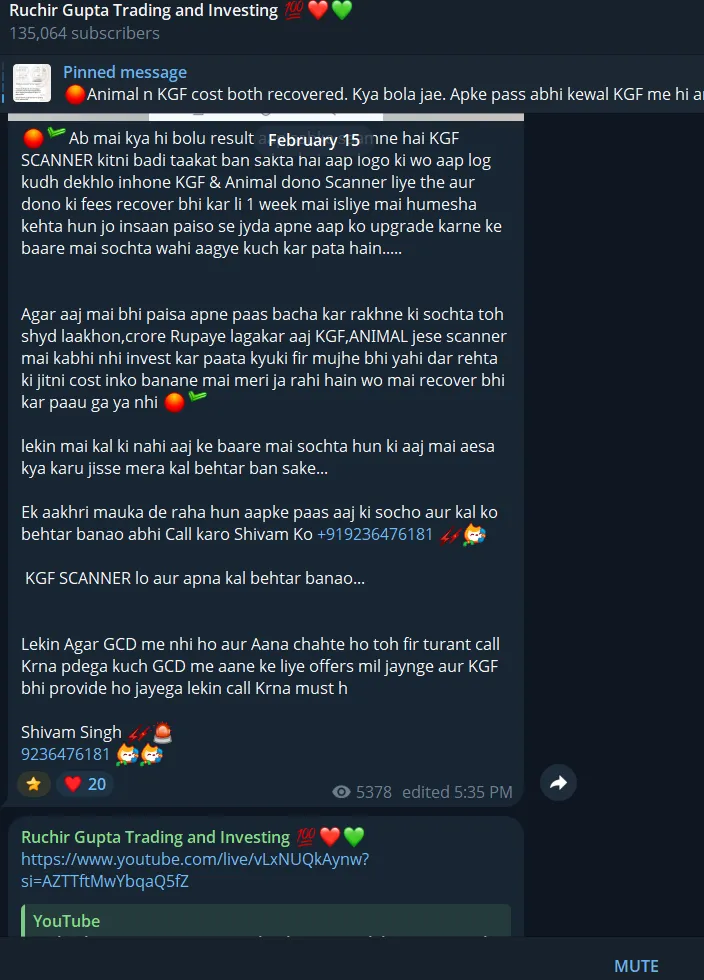The image size is (704, 980).
Task: Click the 135,064 subscribers label
Action: (84, 33)
